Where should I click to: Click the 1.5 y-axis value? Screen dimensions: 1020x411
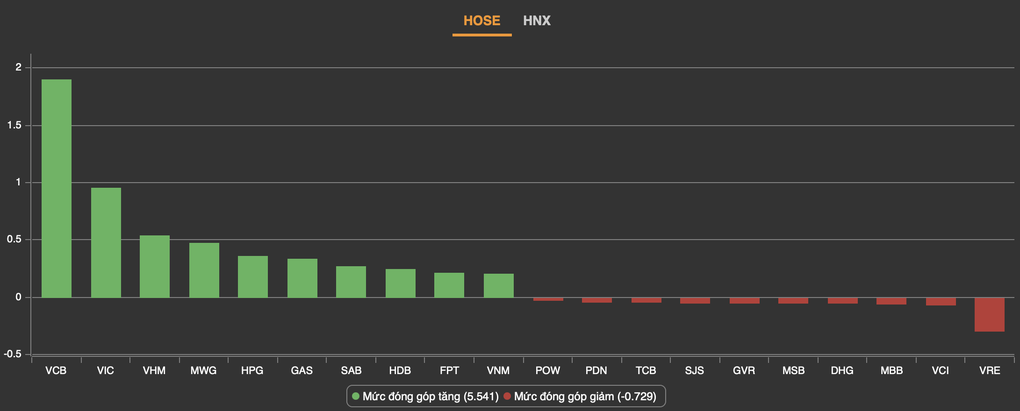point(14,125)
